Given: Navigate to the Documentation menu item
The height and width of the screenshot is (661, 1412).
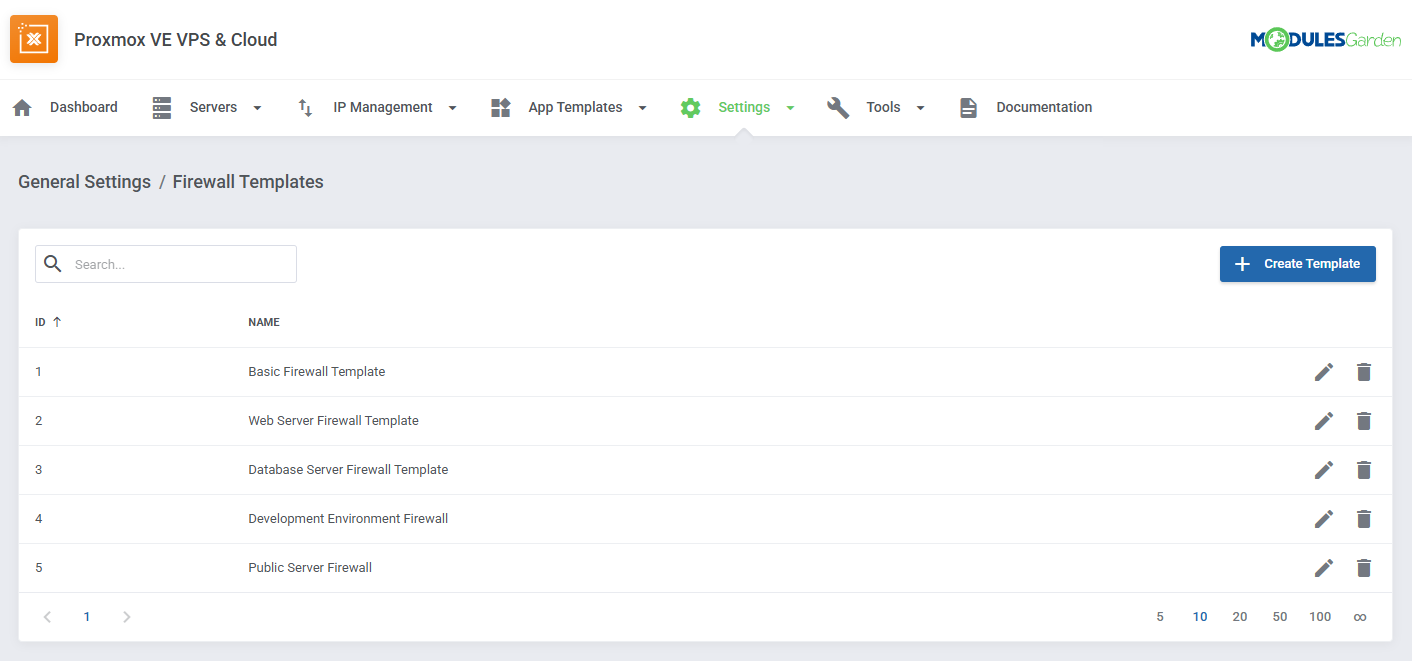Looking at the screenshot, I should click(x=1044, y=106).
